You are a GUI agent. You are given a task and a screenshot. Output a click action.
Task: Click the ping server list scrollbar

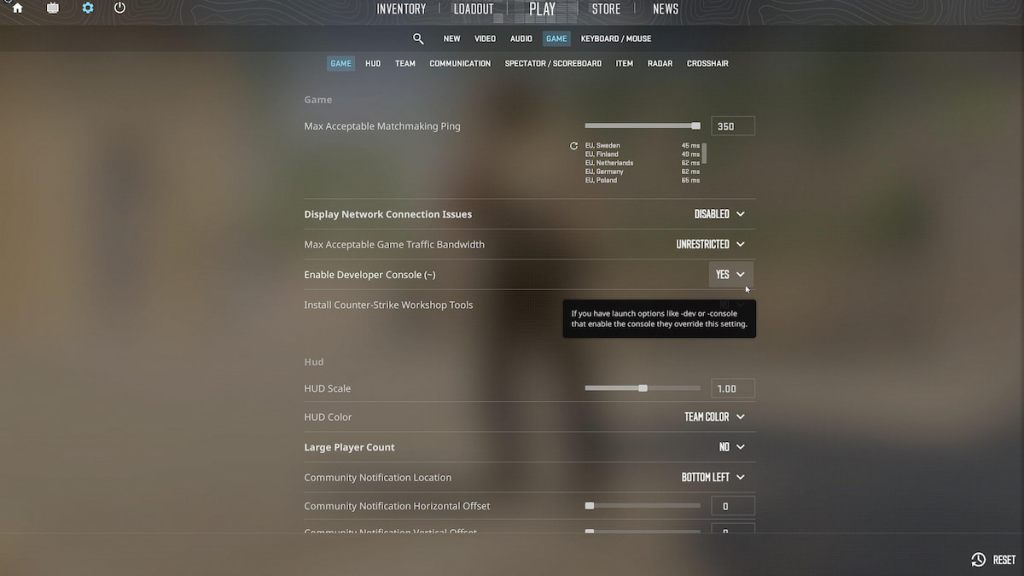coord(705,153)
